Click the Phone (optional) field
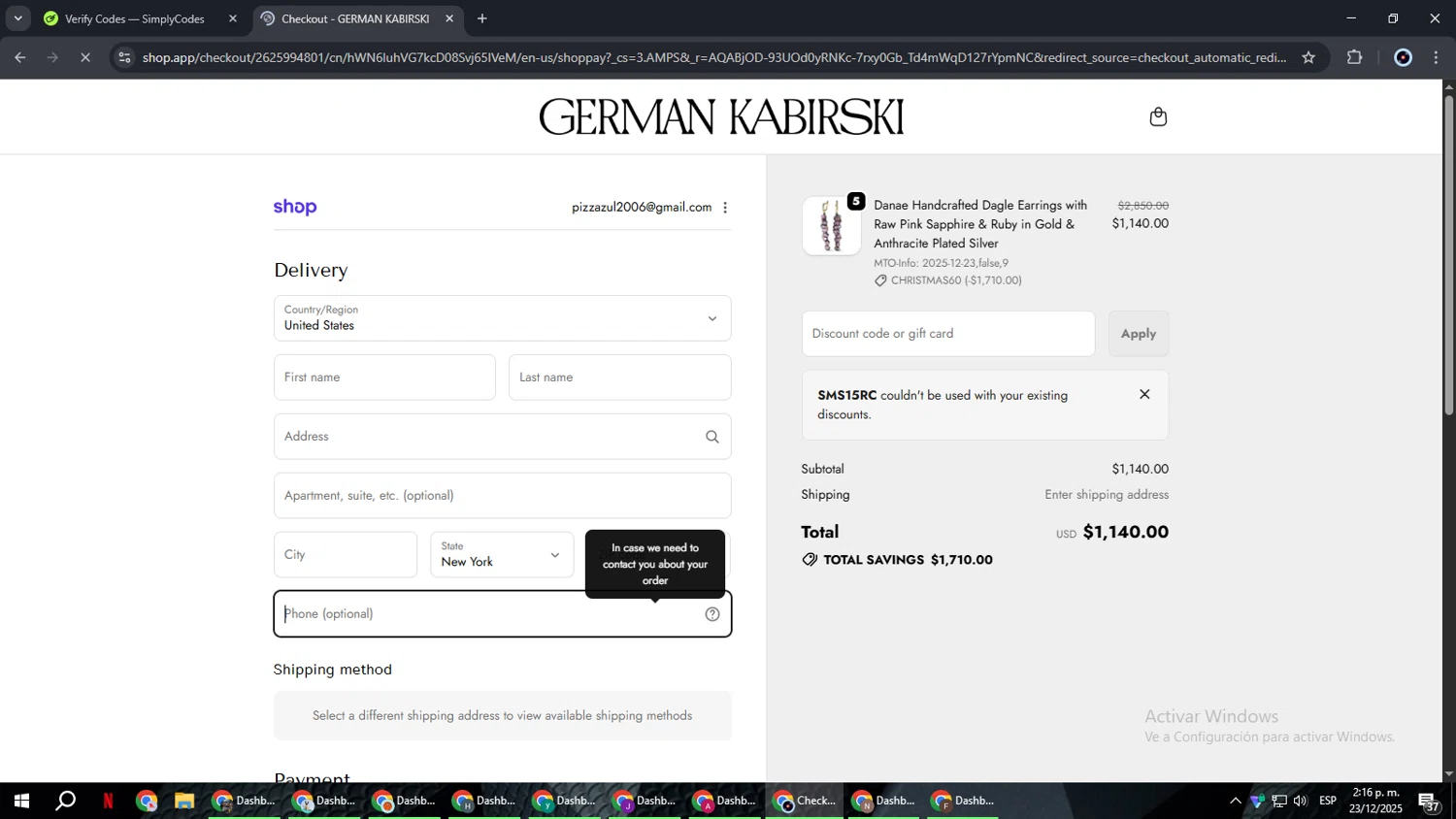This screenshot has height=819, width=1456. pos(502,614)
